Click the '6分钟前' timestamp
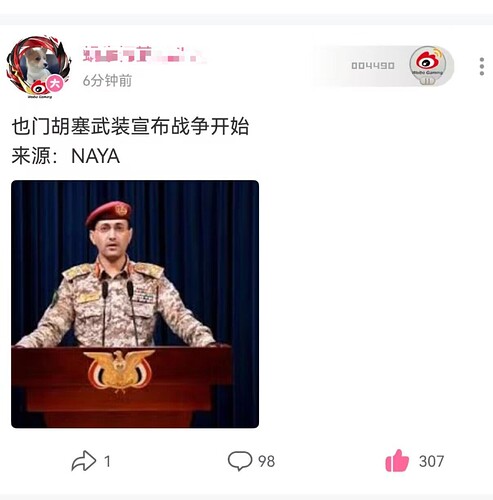Screen dimensions: 493x500 [107, 81]
